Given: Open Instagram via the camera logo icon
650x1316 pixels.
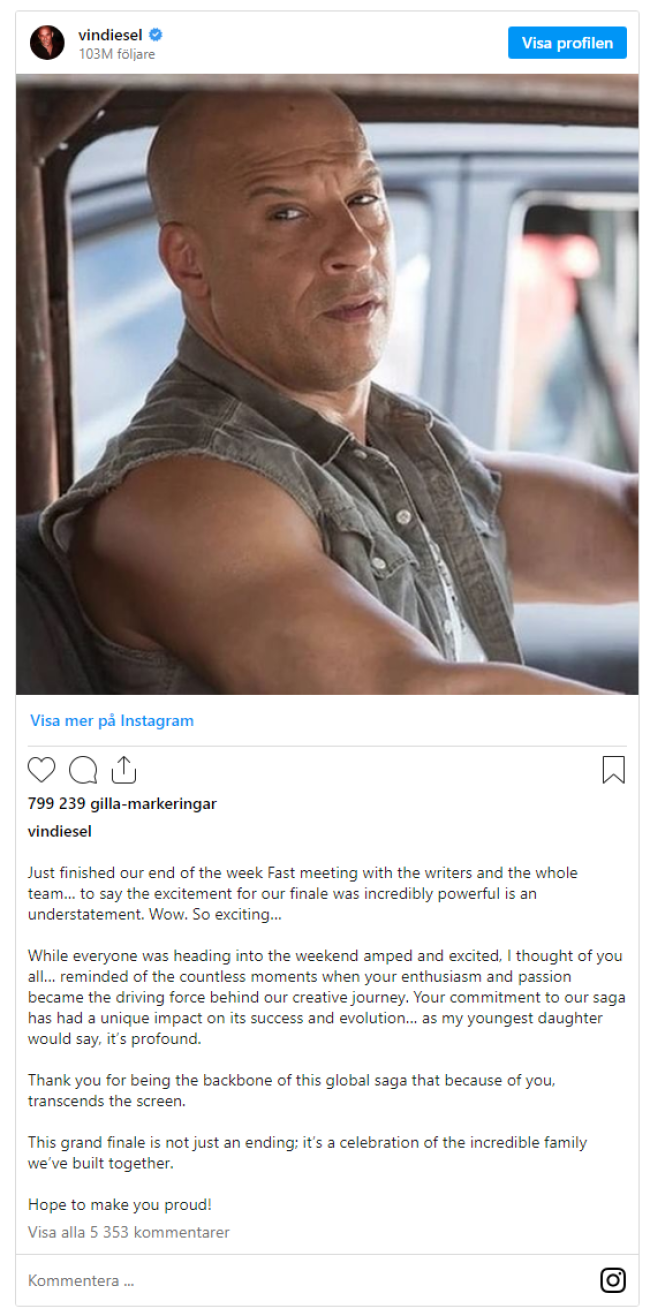Looking at the screenshot, I should coord(613,1280).
